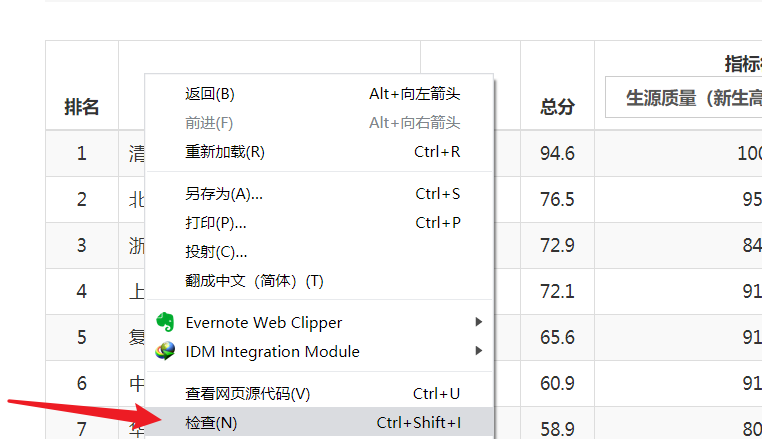Open 查看网页源代码(V) menu item
The height and width of the screenshot is (439, 762).
tap(319, 393)
